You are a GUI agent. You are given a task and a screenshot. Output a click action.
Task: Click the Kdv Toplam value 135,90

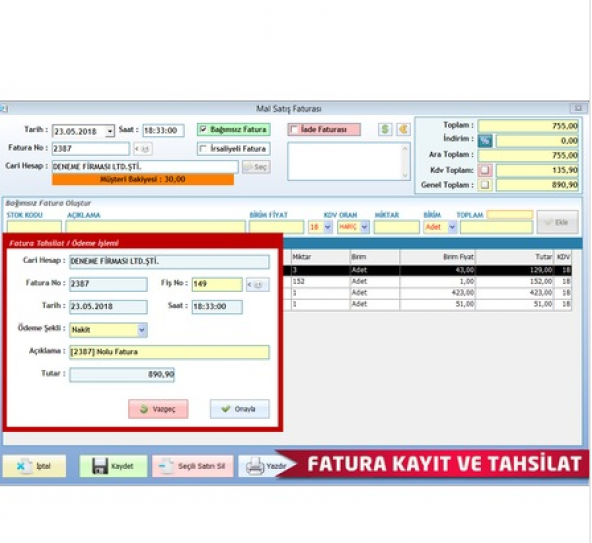point(537,170)
